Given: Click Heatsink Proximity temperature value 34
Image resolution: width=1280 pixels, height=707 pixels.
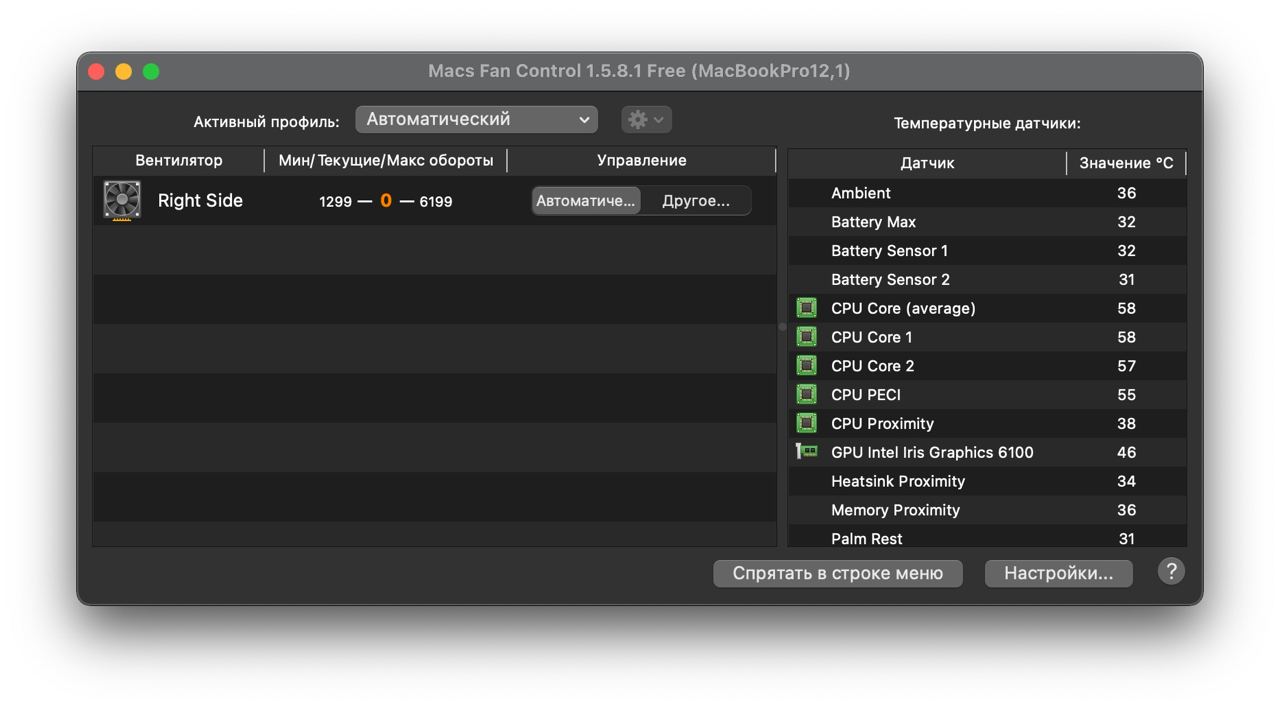Looking at the screenshot, I should pyautogui.click(x=1126, y=481).
